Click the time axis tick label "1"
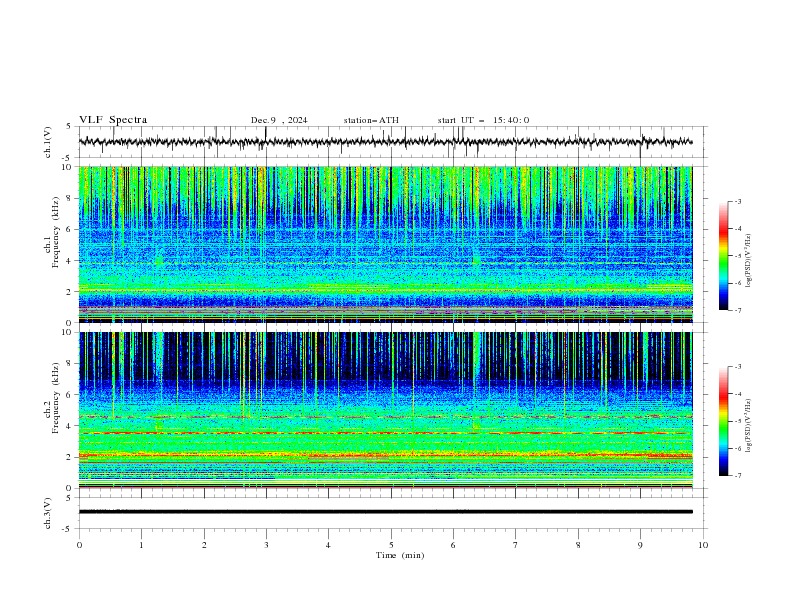This screenshot has width=792, height=612. coord(141,545)
